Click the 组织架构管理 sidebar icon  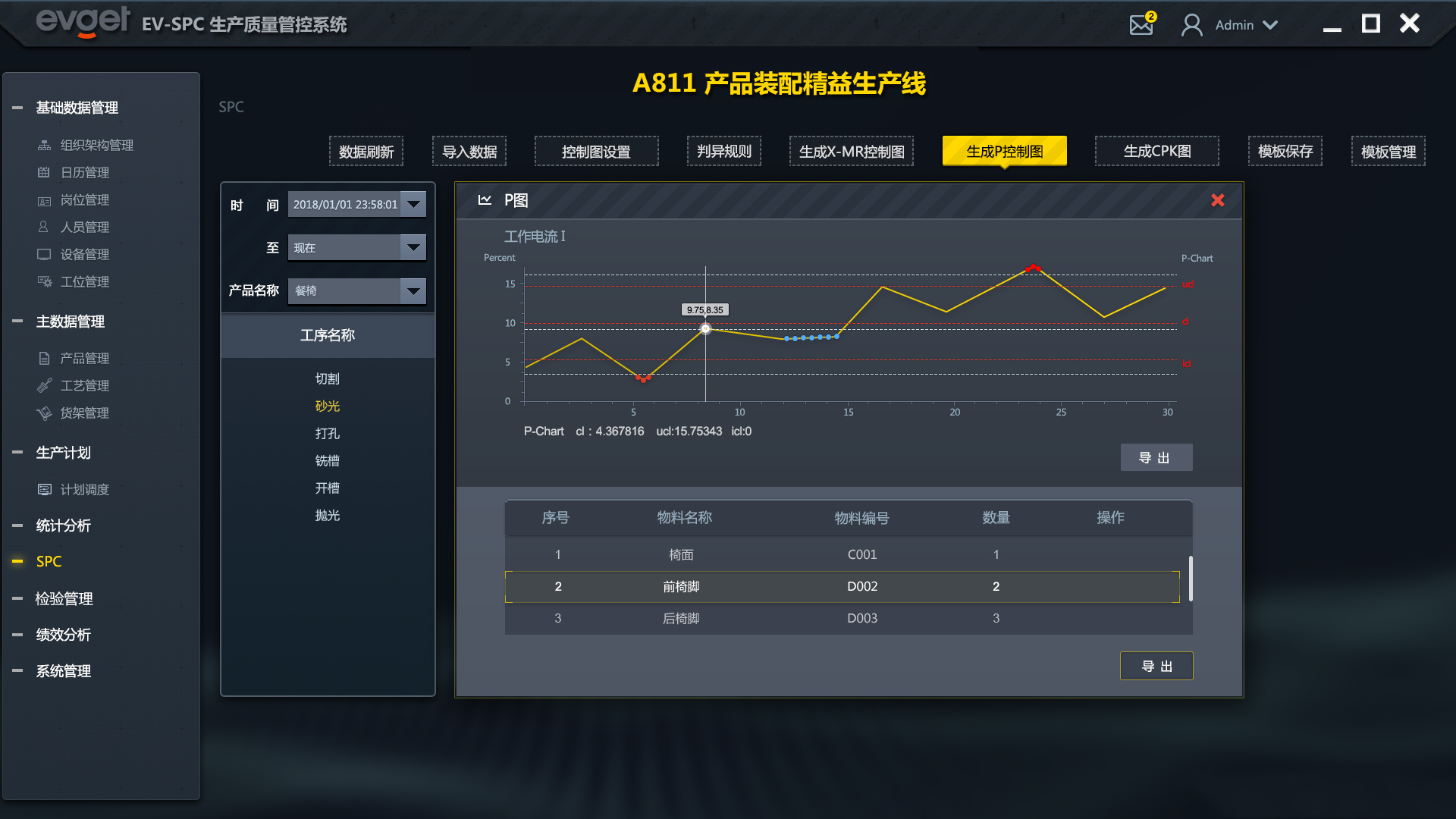tap(45, 145)
